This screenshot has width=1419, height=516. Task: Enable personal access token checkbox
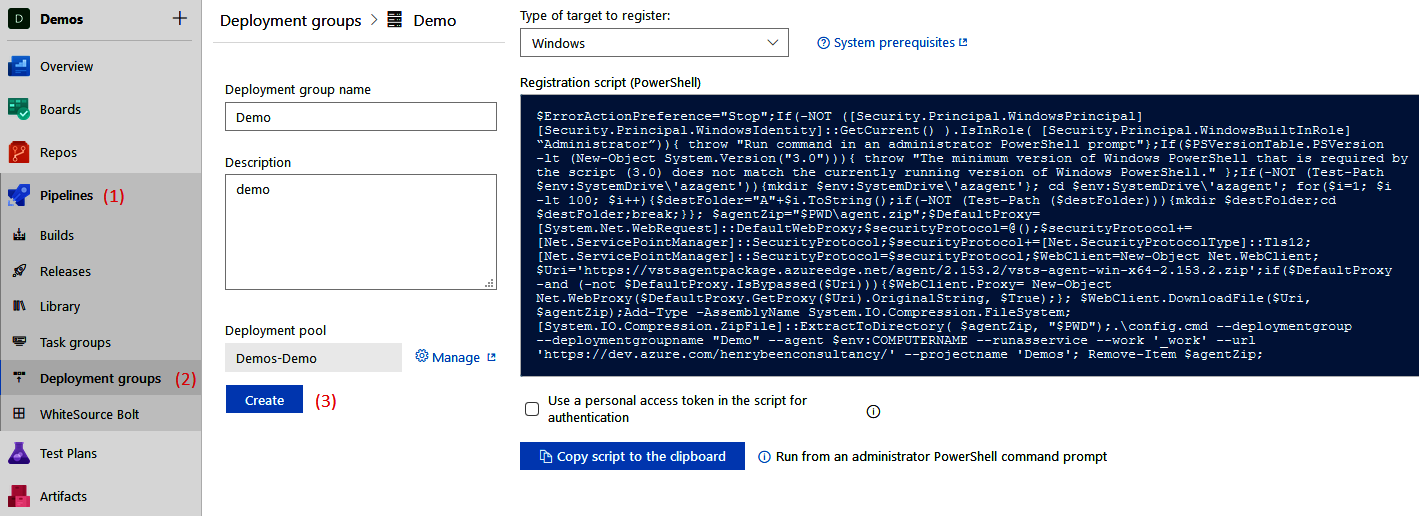point(532,409)
